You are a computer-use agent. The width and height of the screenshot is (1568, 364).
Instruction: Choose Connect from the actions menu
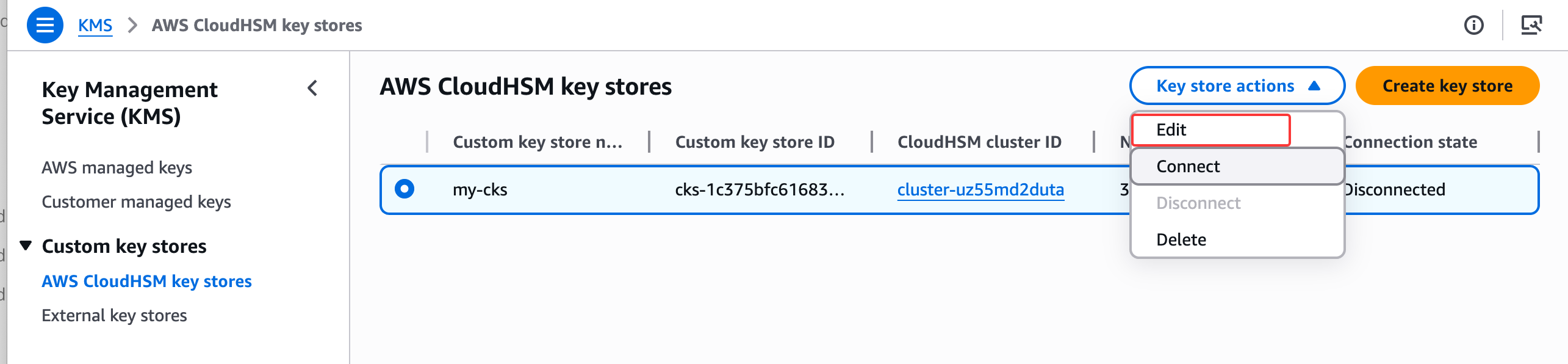[x=1237, y=166]
